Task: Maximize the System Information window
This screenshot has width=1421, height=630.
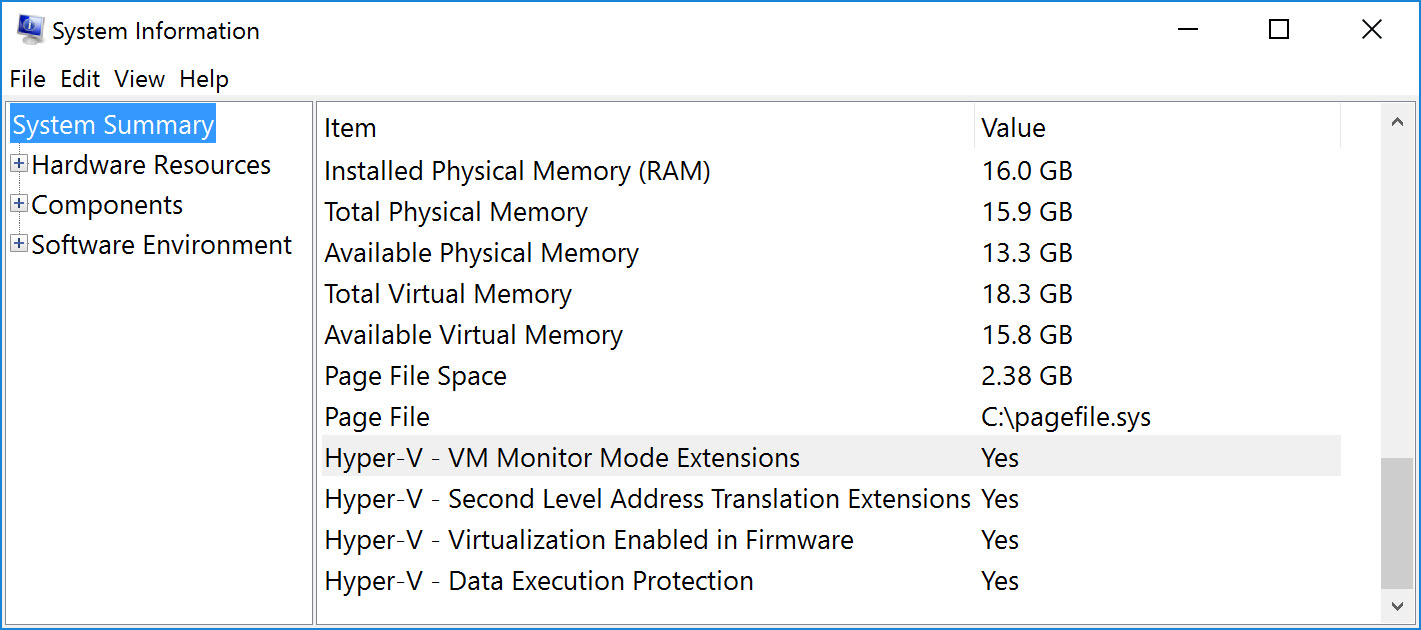Action: pos(1278,30)
